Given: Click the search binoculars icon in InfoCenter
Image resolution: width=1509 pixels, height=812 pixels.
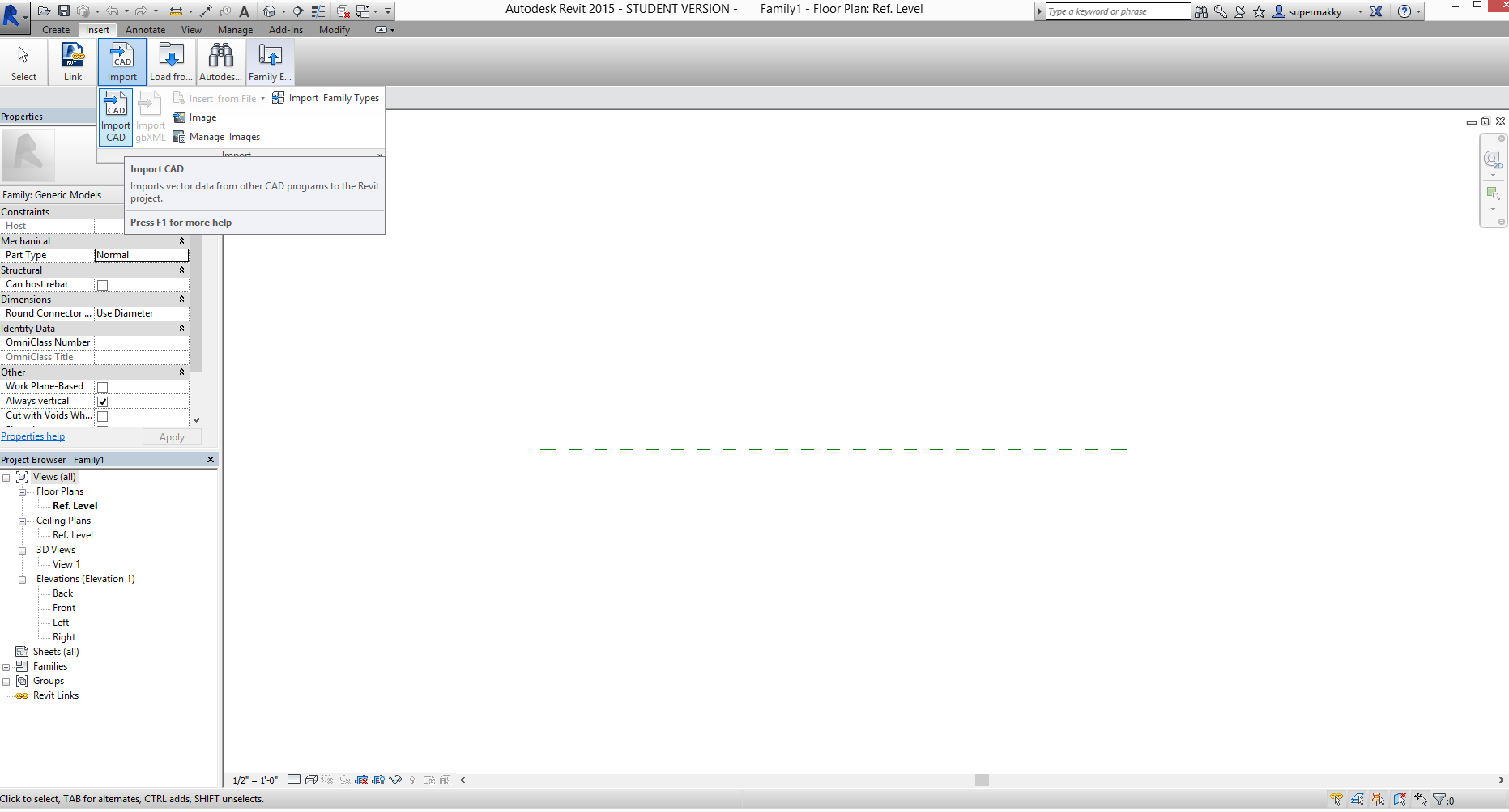Looking at the screenshot, I should pyautogui.click(x=1200, y=11).
